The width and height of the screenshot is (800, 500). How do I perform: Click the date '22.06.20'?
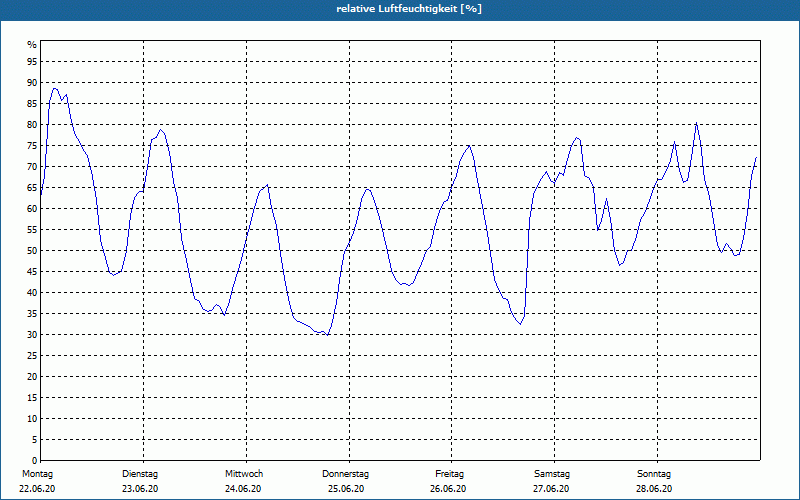tap(37, 489)
